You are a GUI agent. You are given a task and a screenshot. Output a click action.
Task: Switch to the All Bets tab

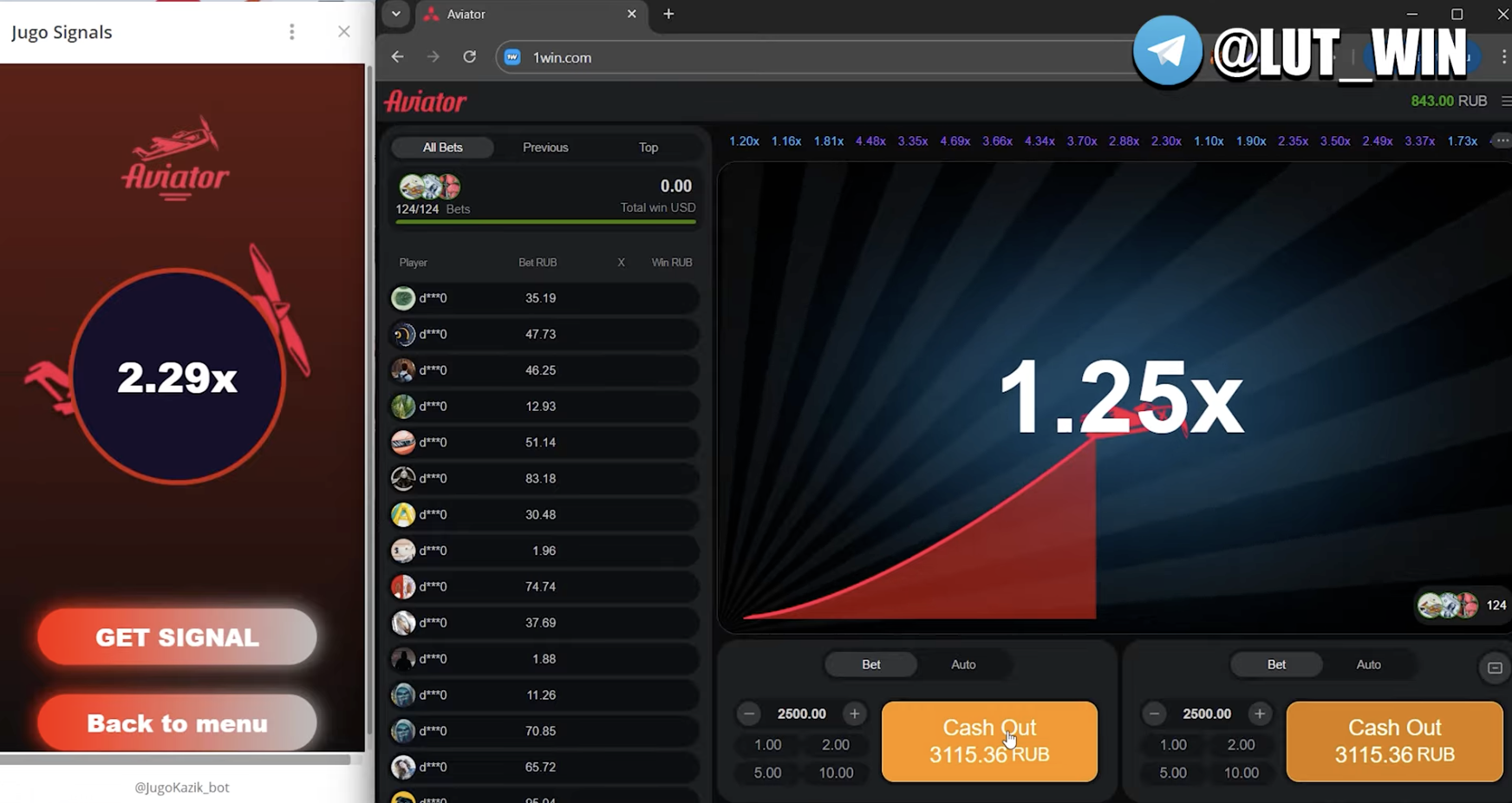442,147
